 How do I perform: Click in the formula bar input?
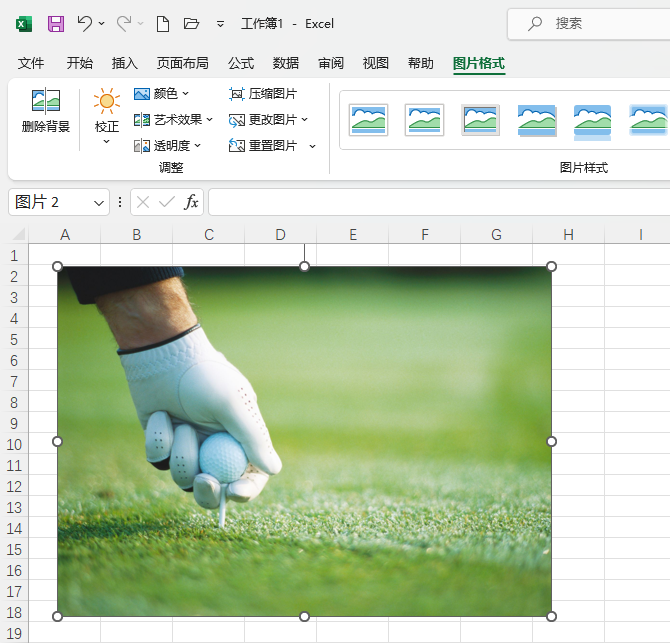[439, 202]
